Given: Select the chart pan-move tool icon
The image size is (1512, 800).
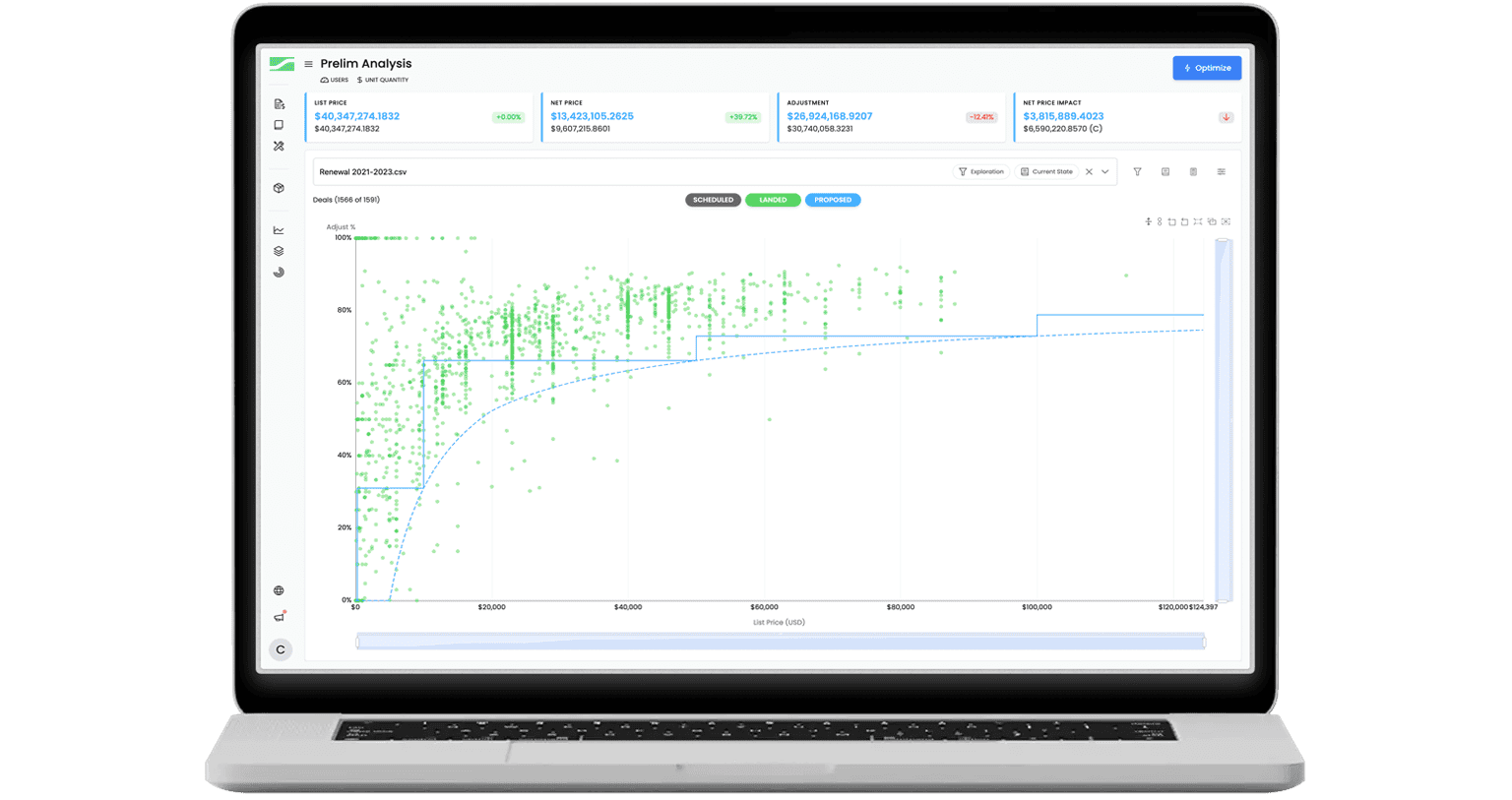Looking at the screenshot, I should tap(1148, 221).
